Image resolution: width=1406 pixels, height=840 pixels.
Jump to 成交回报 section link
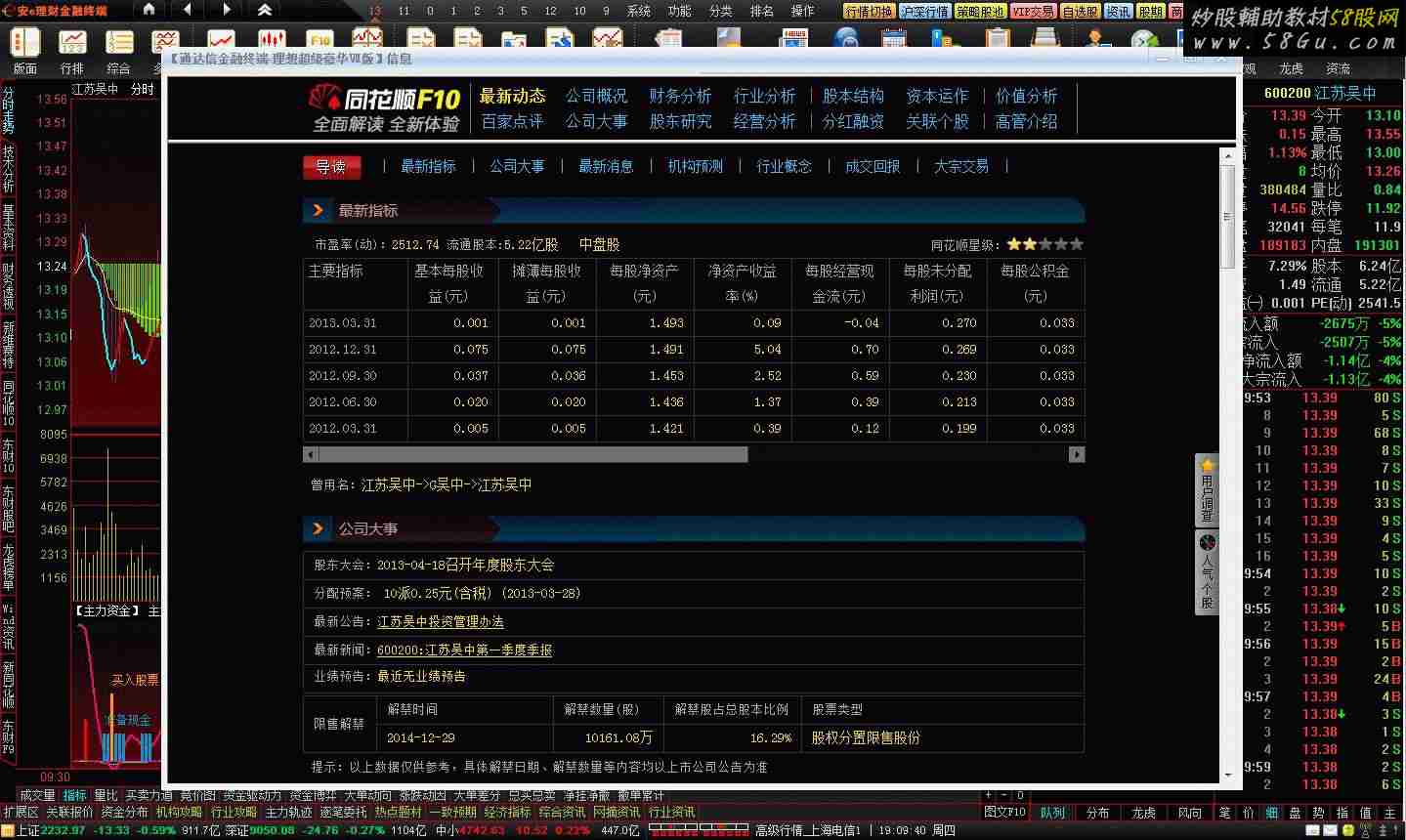(873, 166)
